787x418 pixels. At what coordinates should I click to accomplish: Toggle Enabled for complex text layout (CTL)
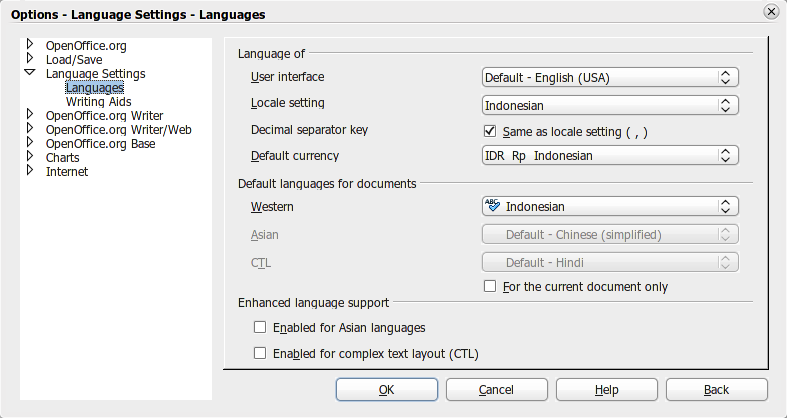tap(260, 353)
